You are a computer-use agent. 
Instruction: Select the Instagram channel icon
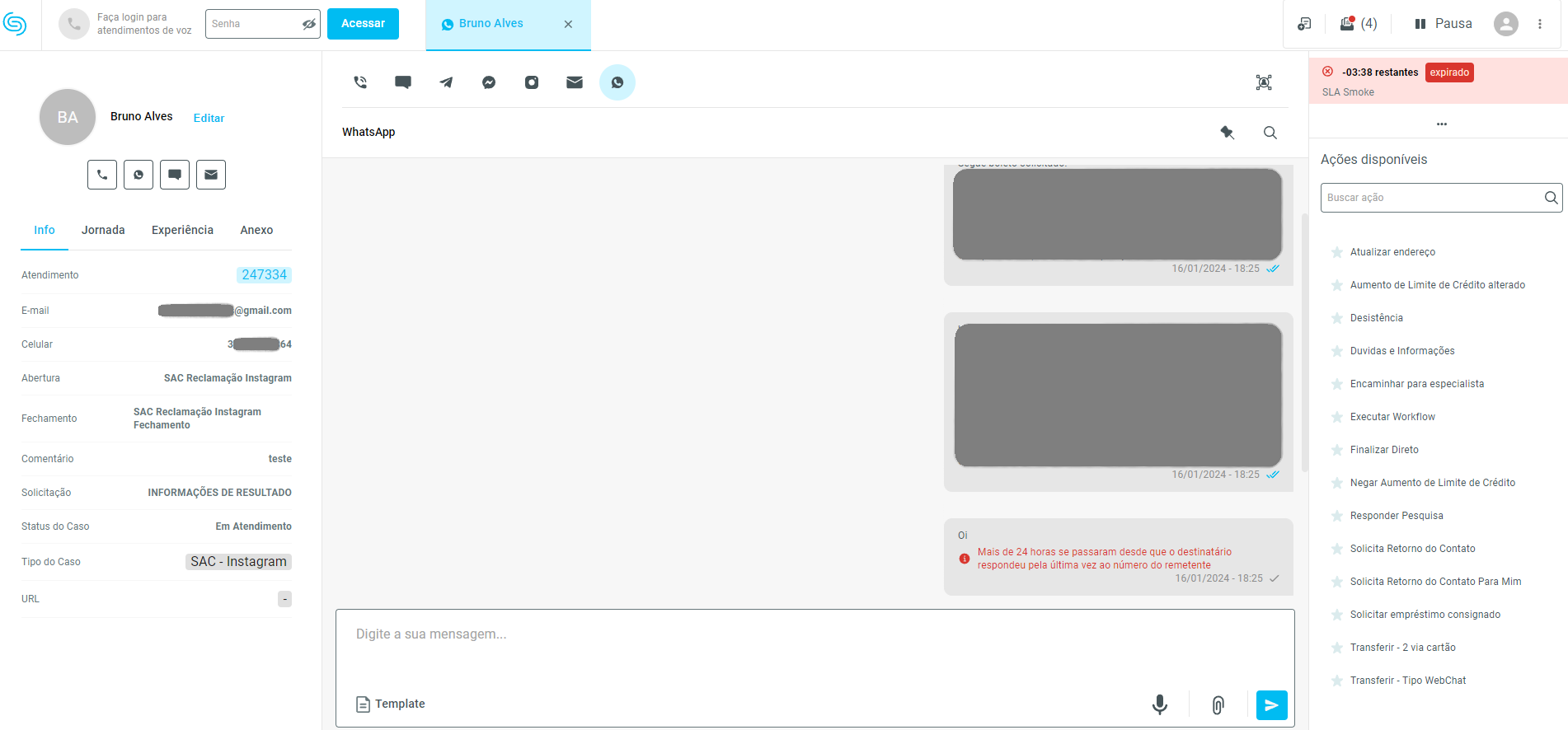tap(532, 82)
